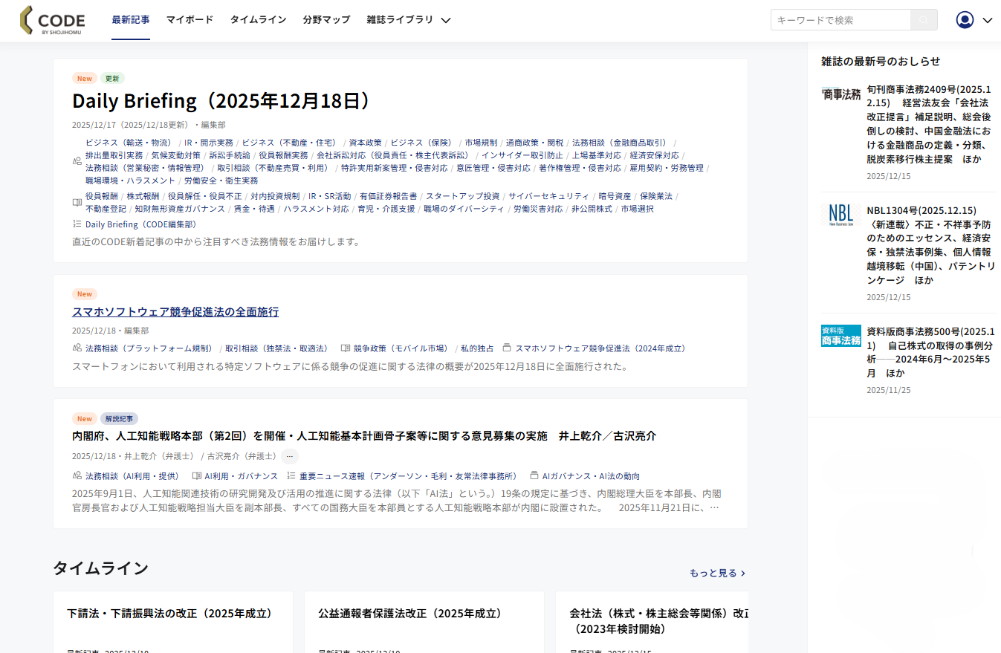The image size is (1001, 653).
Task: Click the 資料版商事法務 magazine logo
Action: (x=841, y=336)
